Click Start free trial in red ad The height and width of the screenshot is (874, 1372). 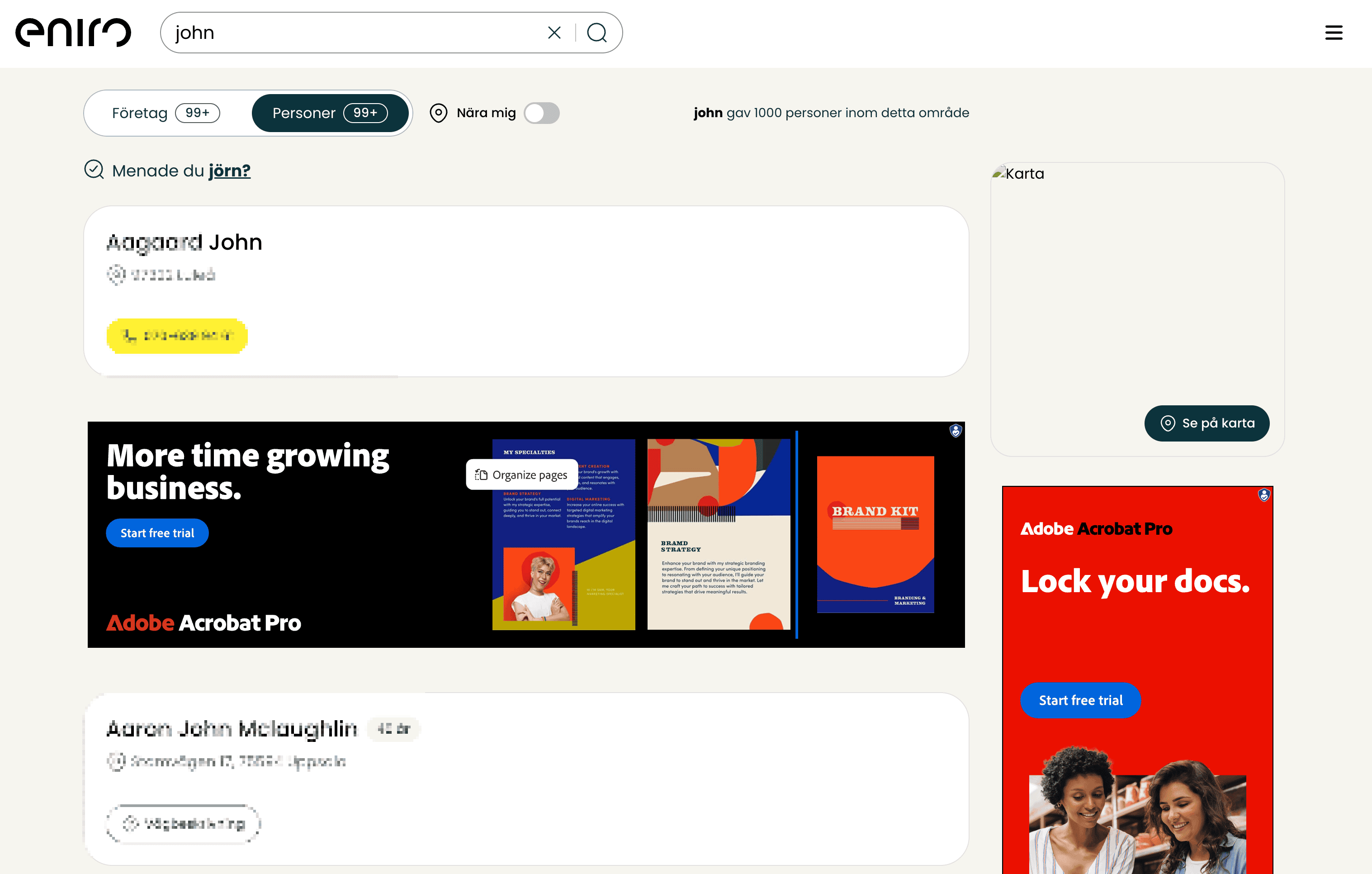[x=1080, y=700]
